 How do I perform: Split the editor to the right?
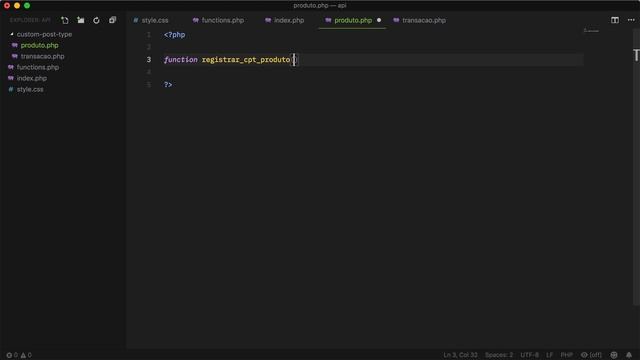point(615,20)
